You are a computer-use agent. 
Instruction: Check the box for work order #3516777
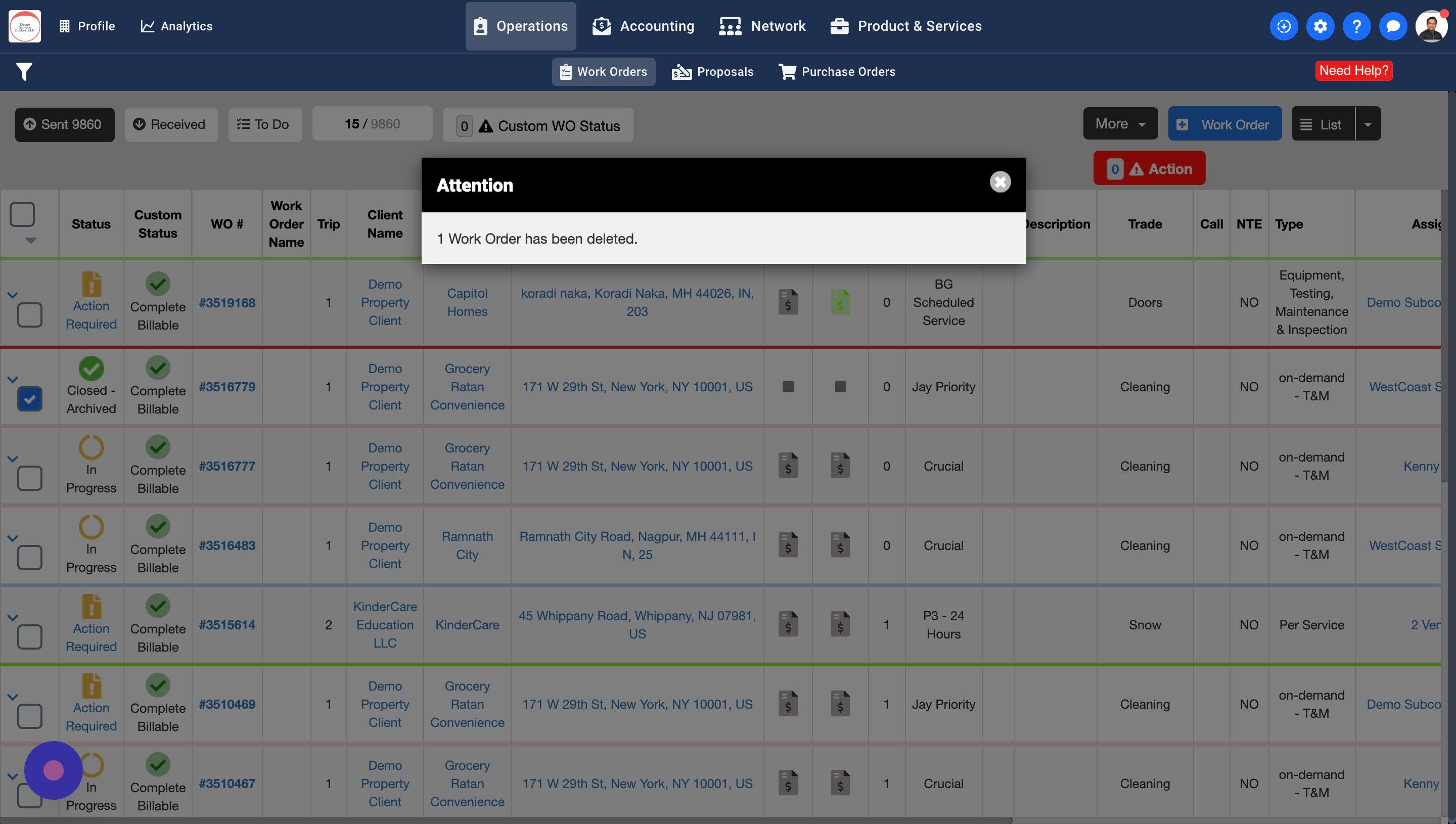[29, 478]
